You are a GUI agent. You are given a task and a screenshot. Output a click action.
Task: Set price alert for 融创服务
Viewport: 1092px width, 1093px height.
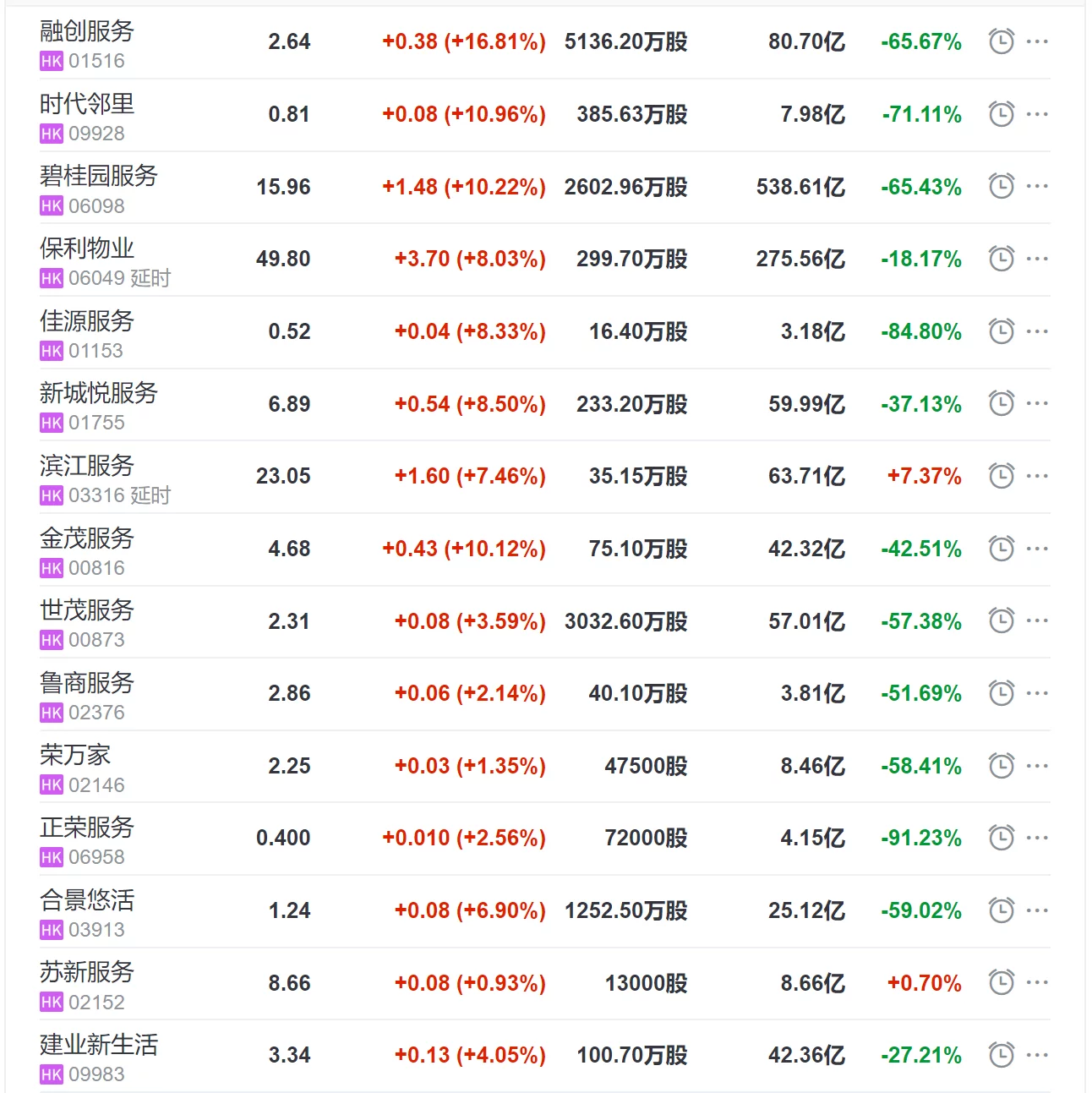tap(1002, 41)
